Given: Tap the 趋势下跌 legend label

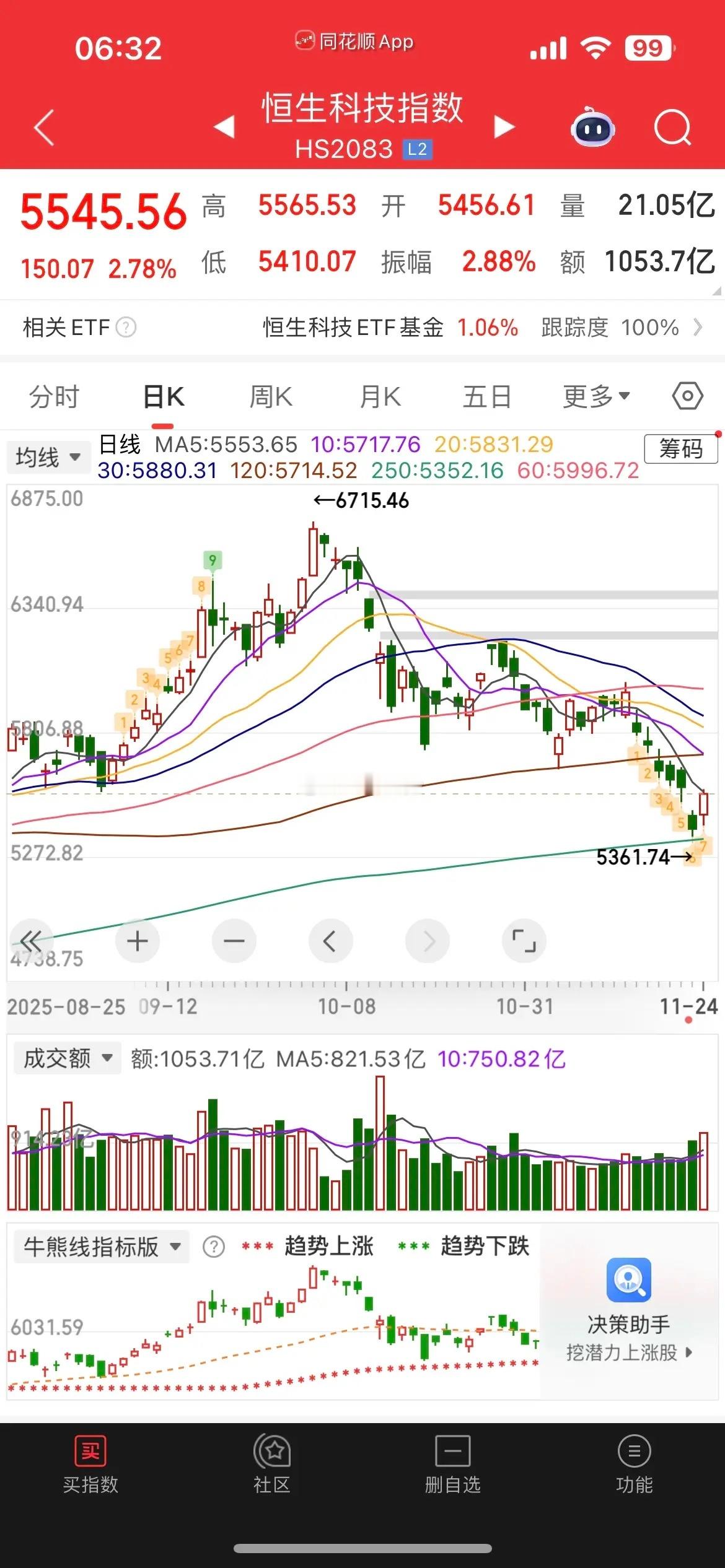Looking at the screenshot, I should [485, 1246].
